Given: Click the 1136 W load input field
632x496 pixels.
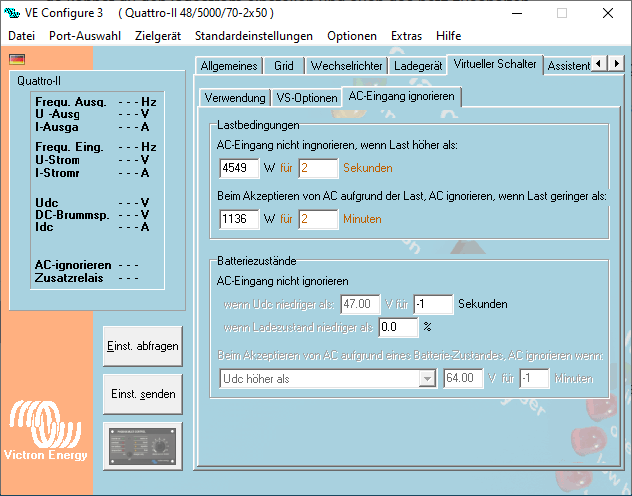Looking at the screenshot, I should (239, 219).
